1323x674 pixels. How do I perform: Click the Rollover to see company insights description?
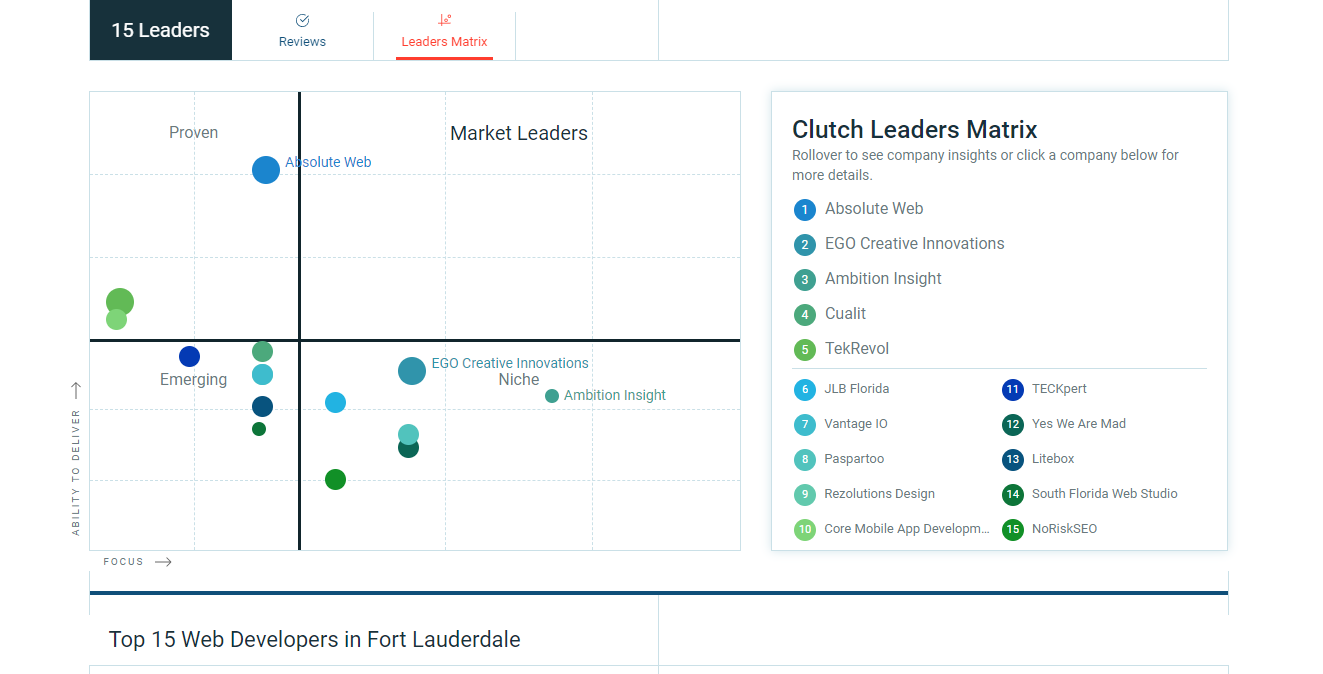986,165
